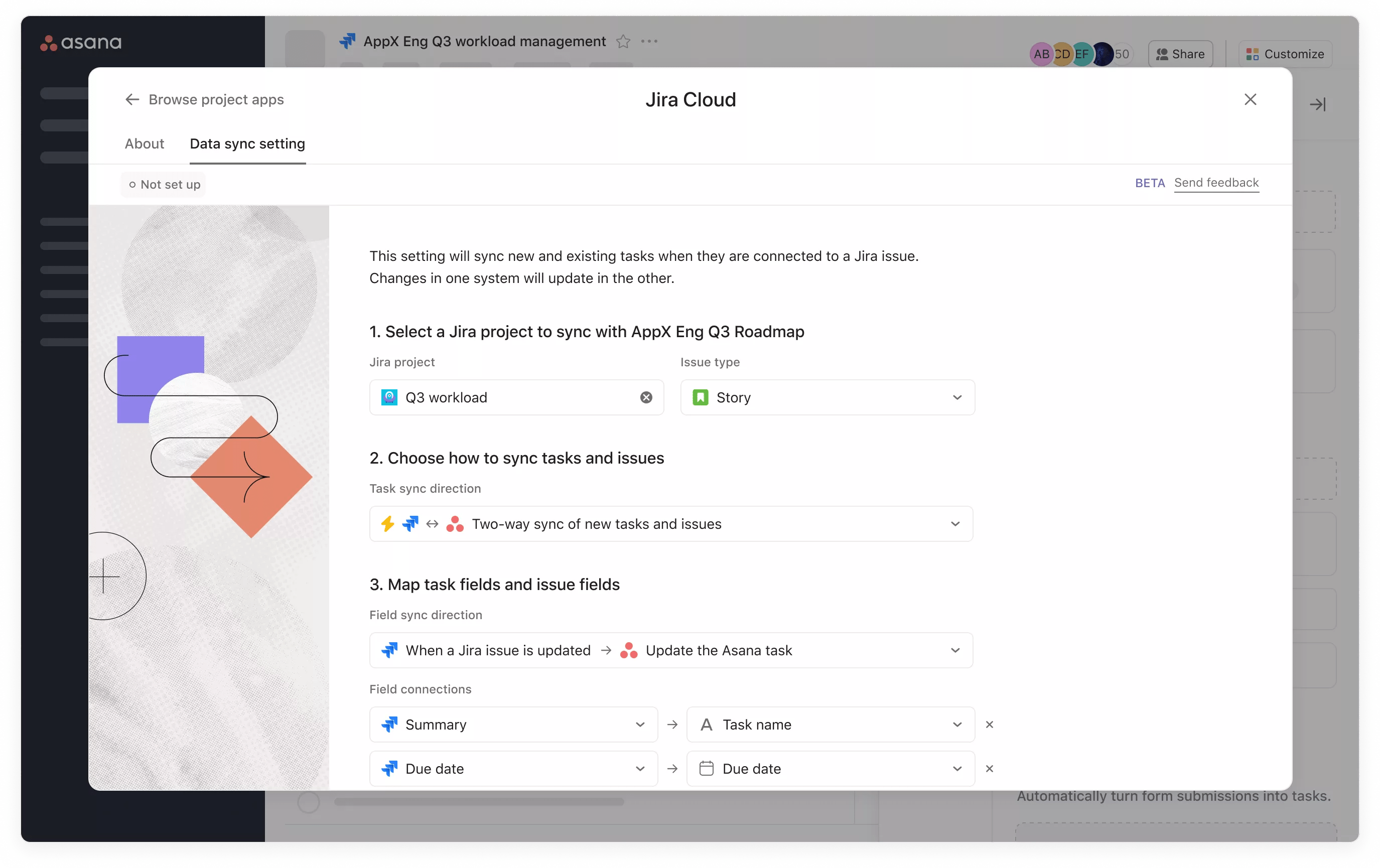Click the Jira icon beside project title
The image size is (1380, 868).
coord(347,41)
